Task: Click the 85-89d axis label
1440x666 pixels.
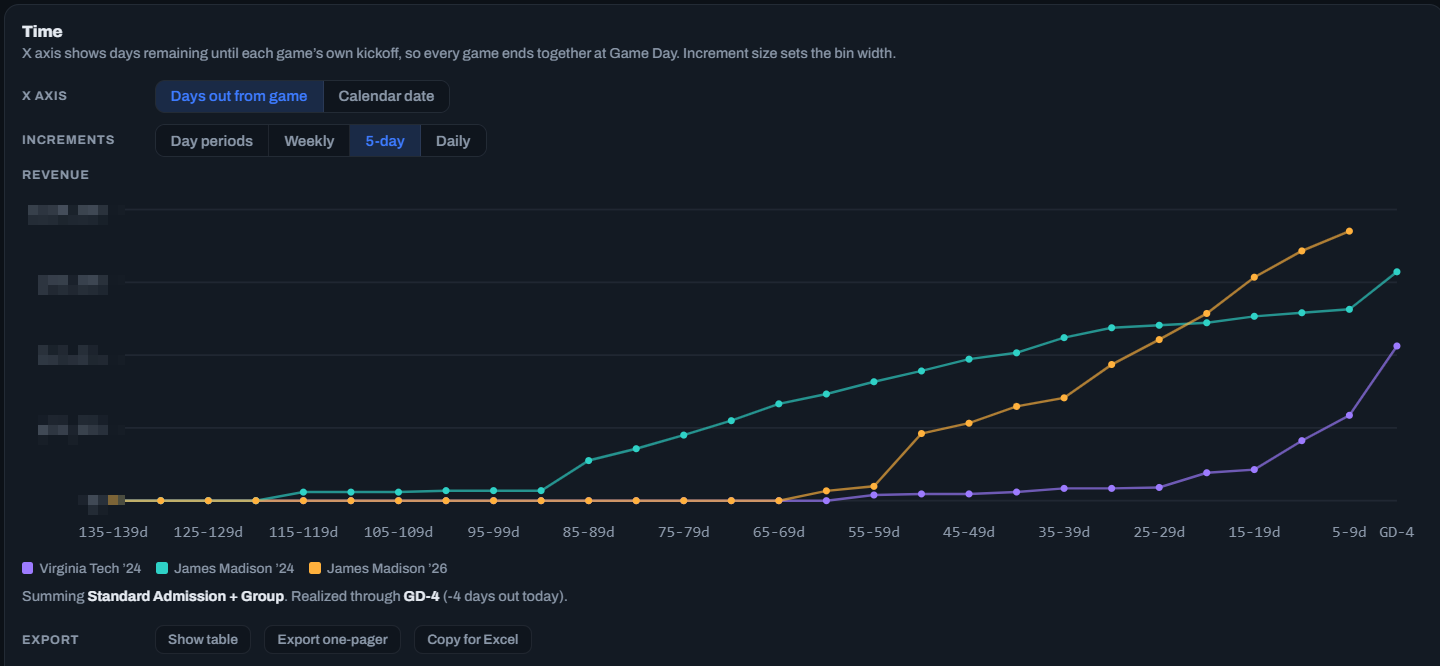Action: point(588,532)
